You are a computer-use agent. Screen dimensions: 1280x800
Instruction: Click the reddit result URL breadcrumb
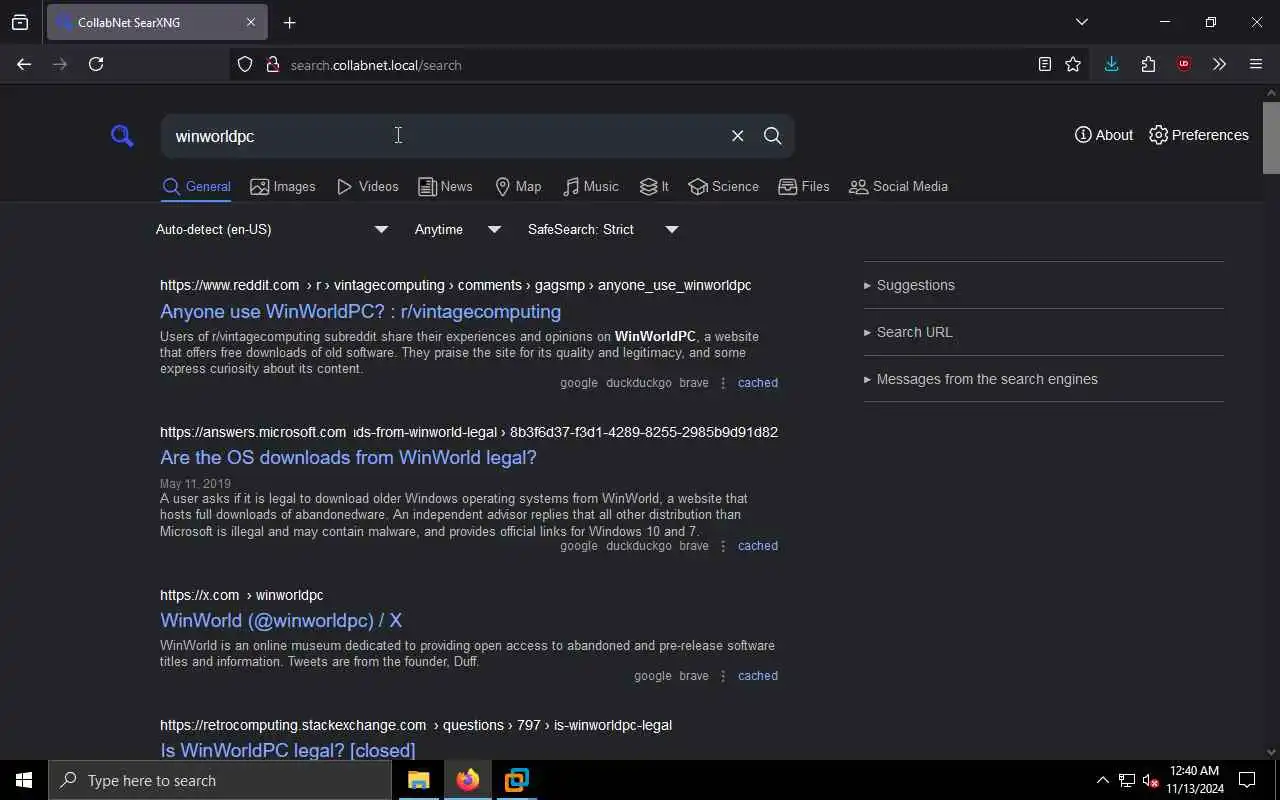pyautogui.click(x=455, y=285)
